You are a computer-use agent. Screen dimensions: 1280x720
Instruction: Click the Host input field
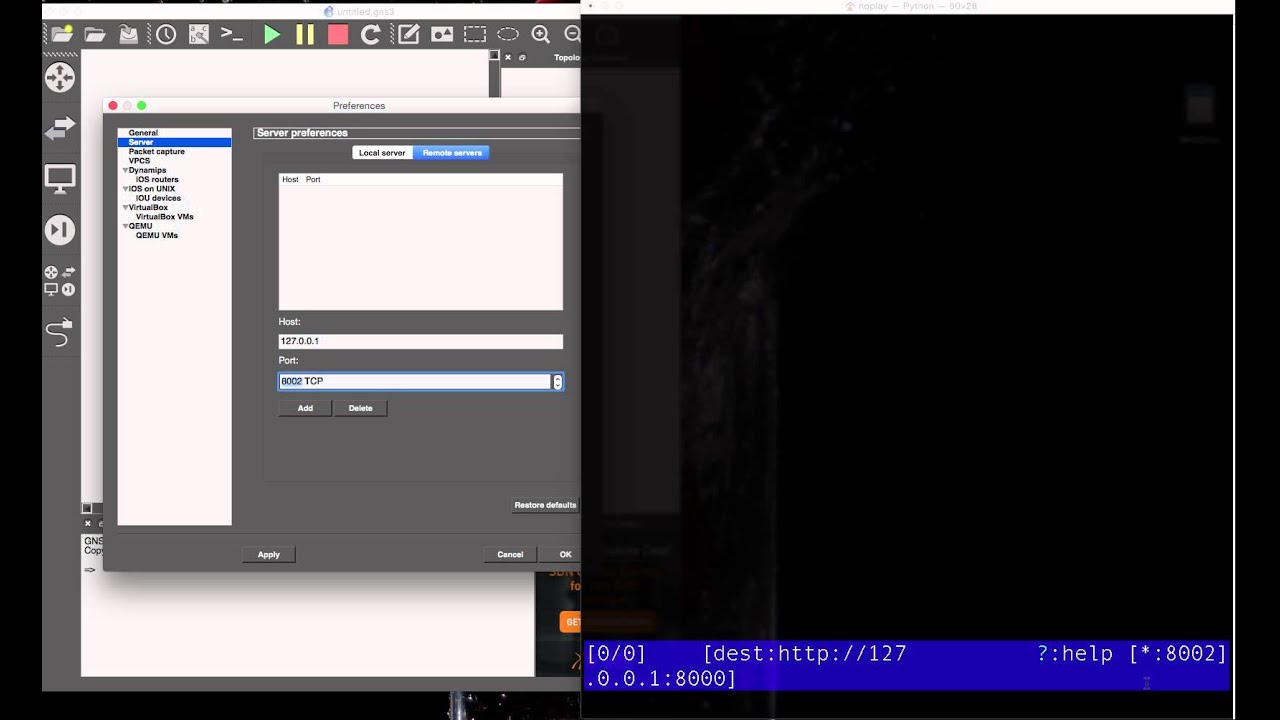click(x=420, y=341)
